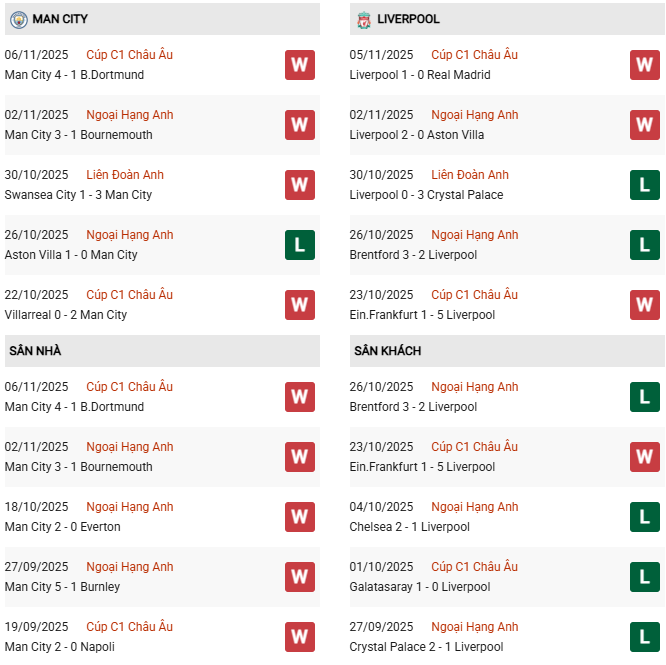Click the MAN CITY team header title
666x665 pixels.
pyautogui.click(x=60, y=19)
